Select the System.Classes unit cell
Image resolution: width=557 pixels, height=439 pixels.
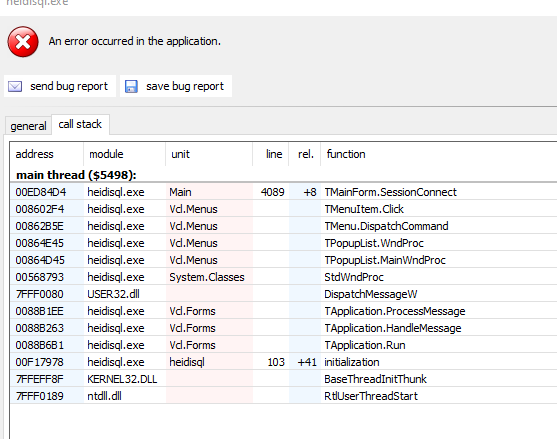click(207, 277)
